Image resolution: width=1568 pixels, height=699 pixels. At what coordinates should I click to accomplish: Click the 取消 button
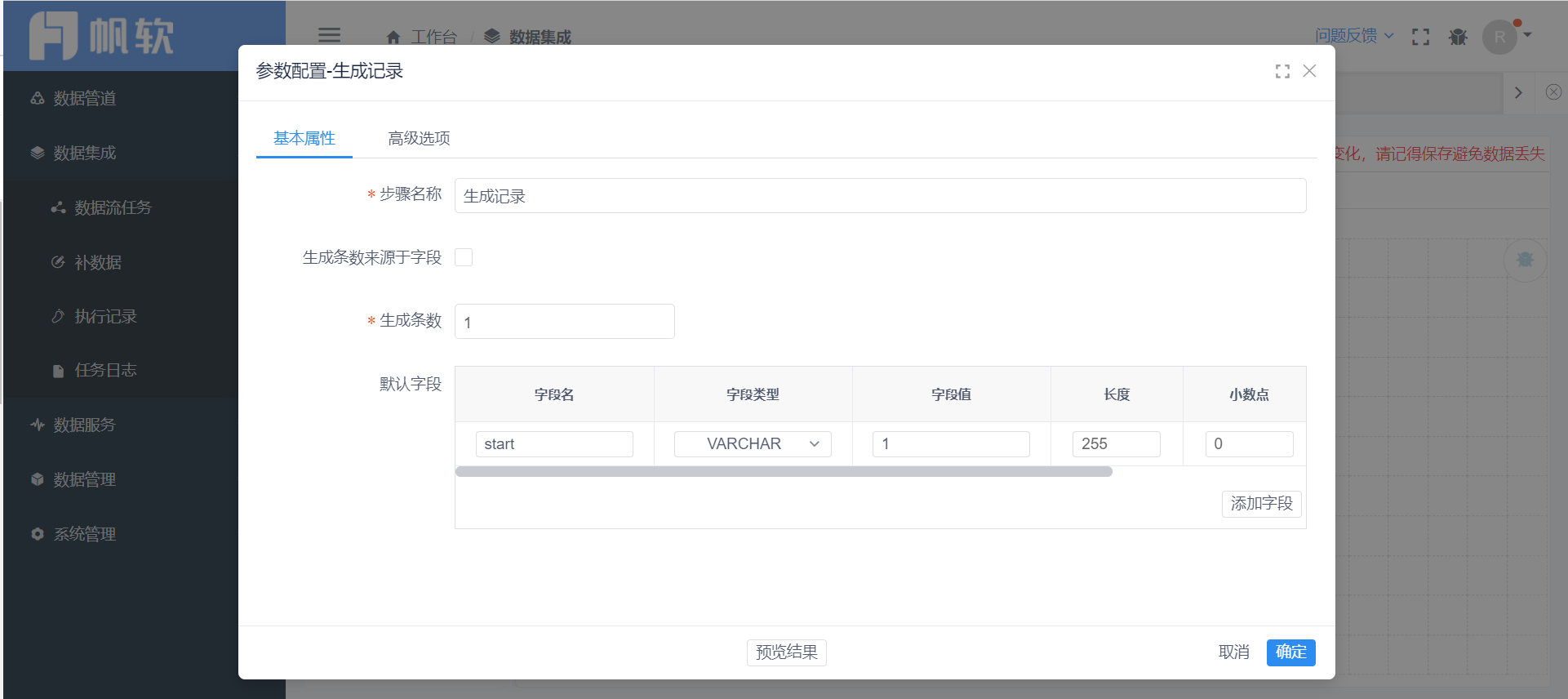(1233, 652)
